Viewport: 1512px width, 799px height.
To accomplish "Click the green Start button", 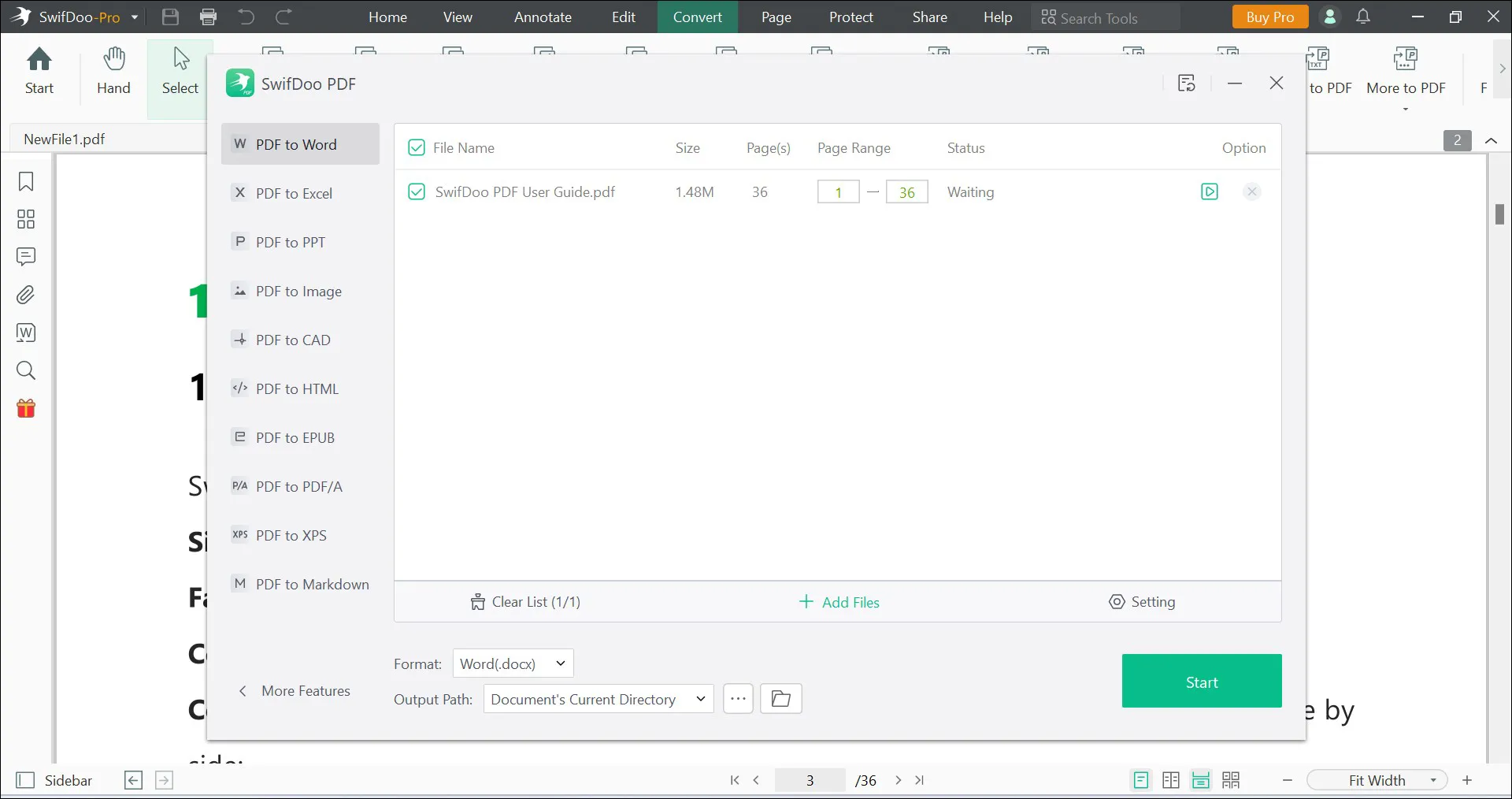I will click(x=1201, y=682).
